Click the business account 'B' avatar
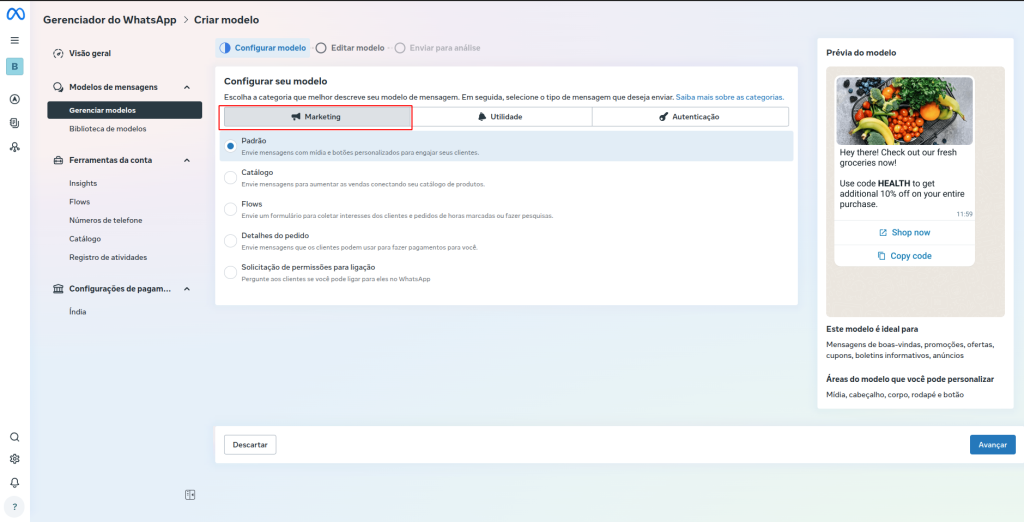The height and width of the screenshot is (522, 1024). [x=15, y=67]
